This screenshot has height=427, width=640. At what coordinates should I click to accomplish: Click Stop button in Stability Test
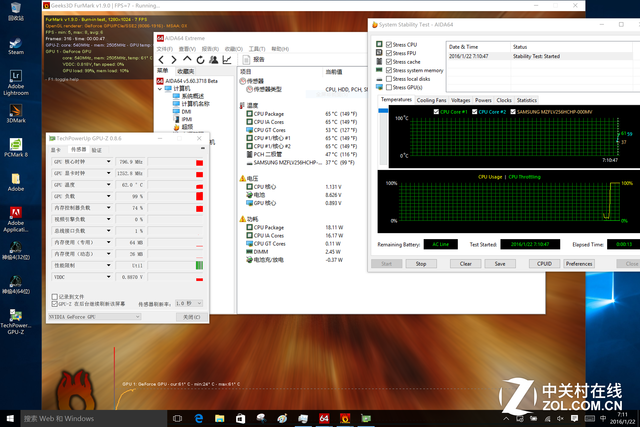click(x=421, y=264)
